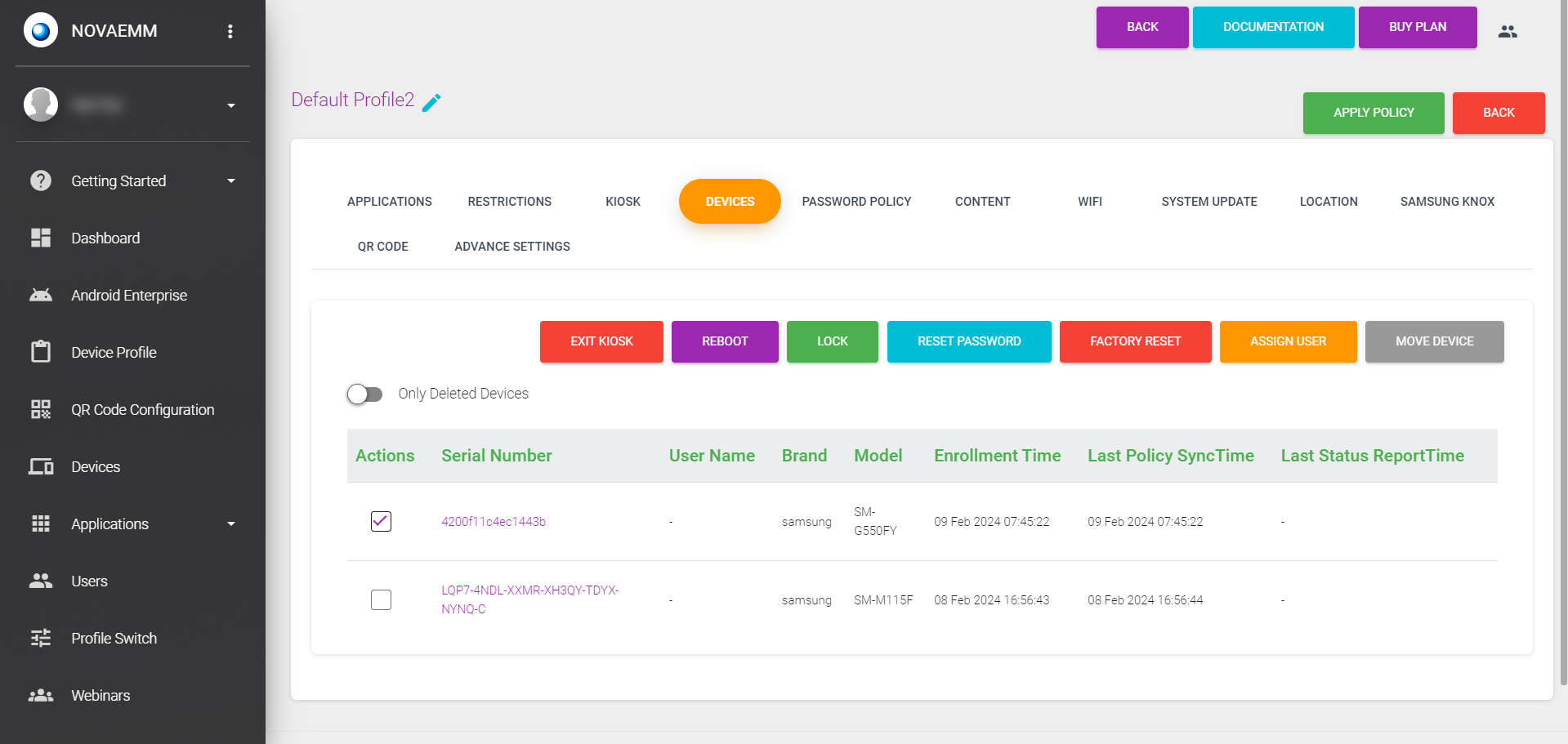Click the page vertical scrollbar

coord(1563,343)
